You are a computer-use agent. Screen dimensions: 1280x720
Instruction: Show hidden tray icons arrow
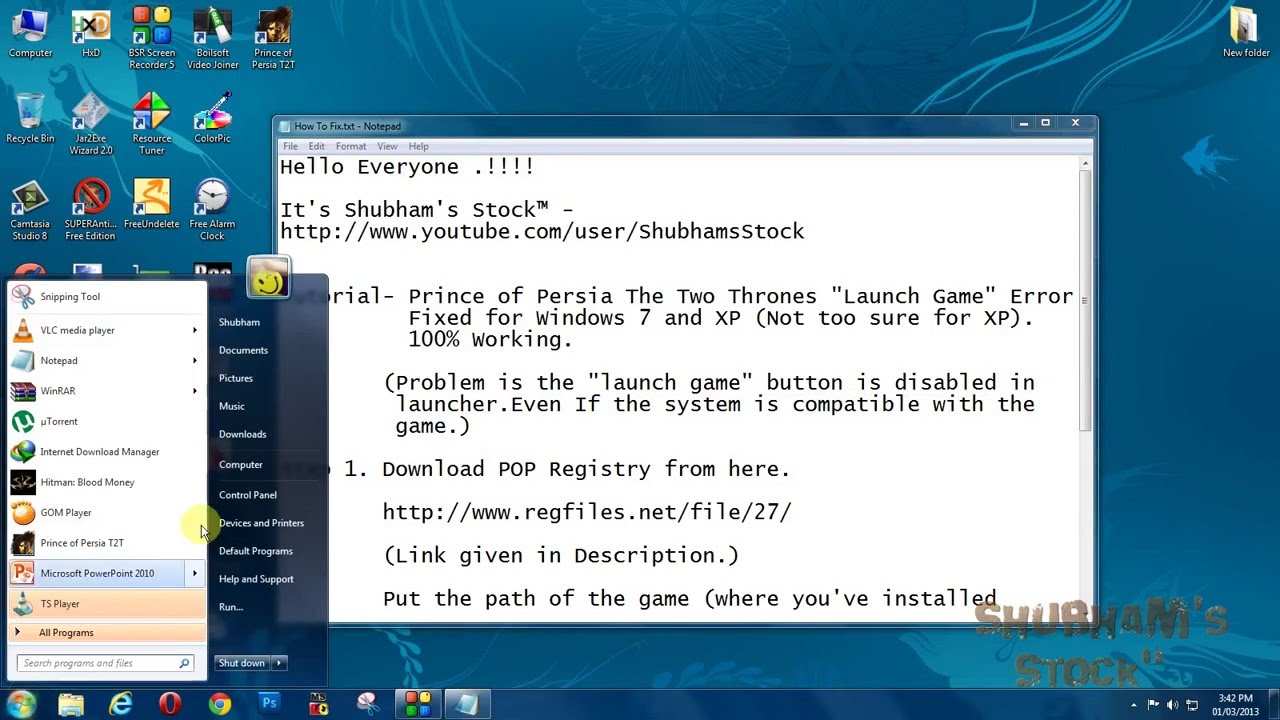(1135, 705)
